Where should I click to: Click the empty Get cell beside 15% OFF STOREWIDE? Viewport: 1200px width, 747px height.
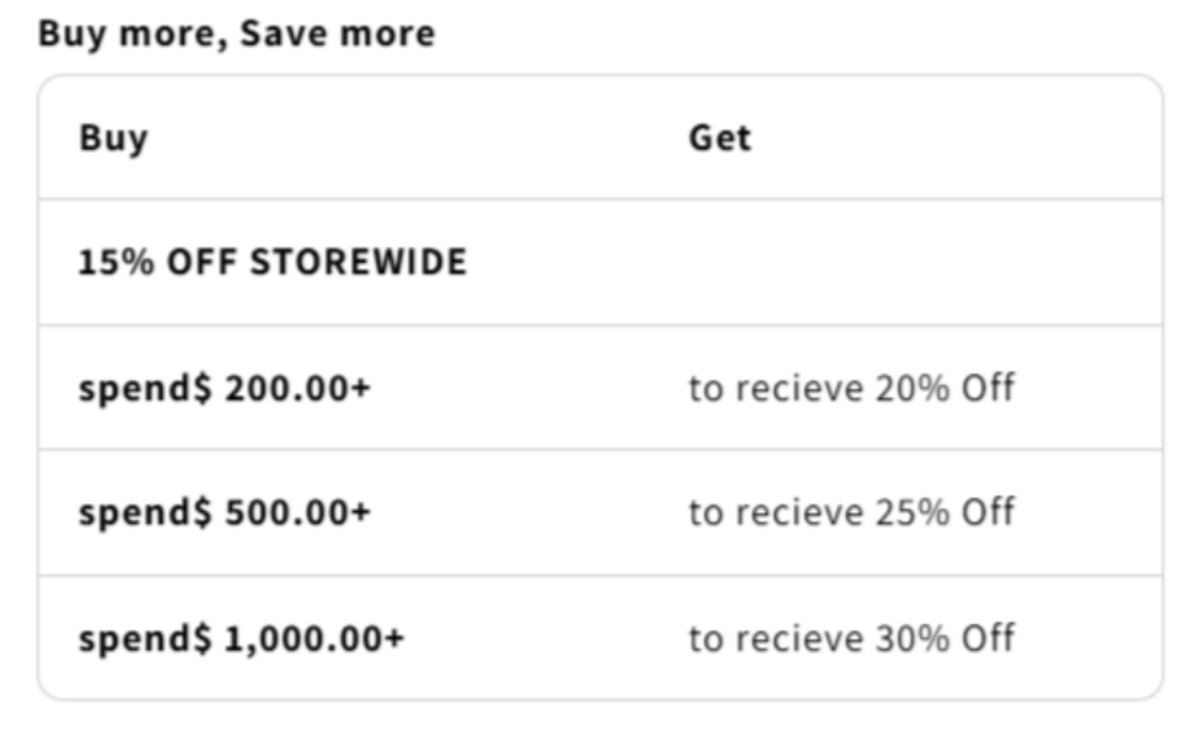tap(900, 262)
